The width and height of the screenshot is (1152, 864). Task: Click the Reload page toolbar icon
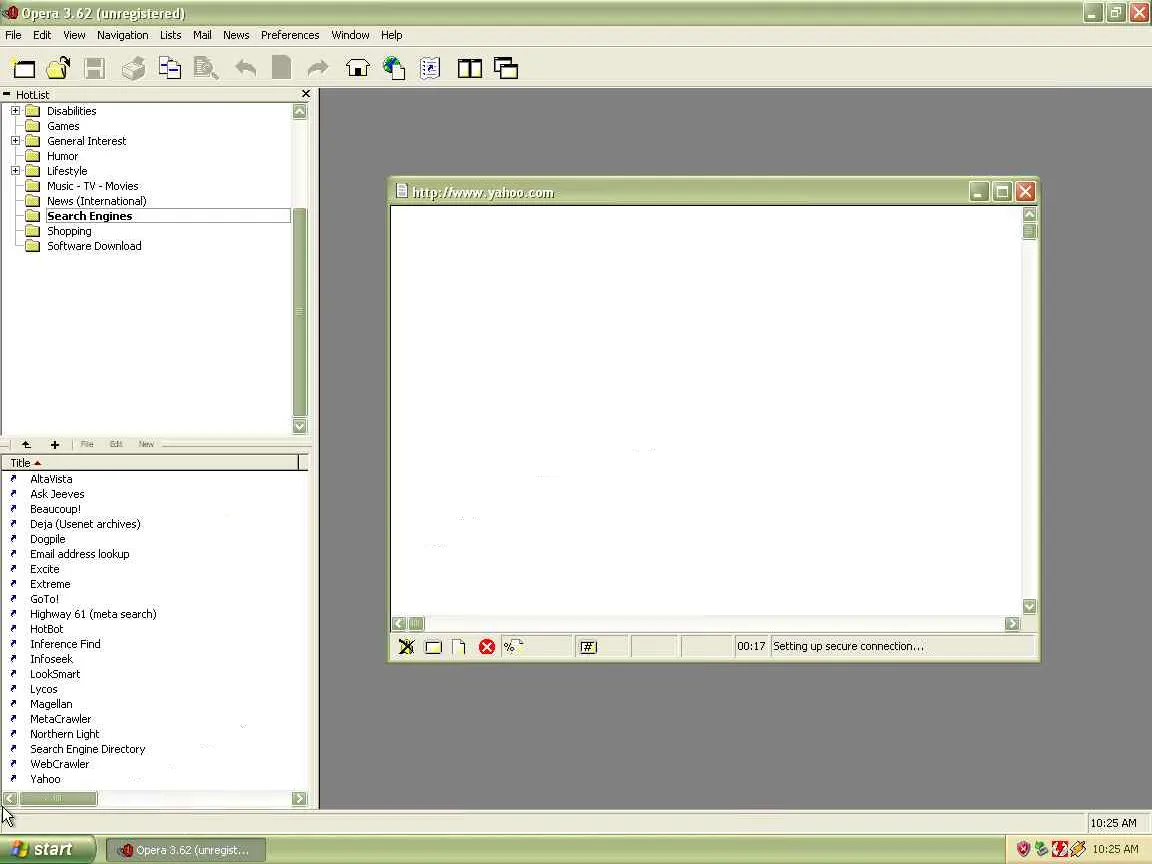(x=281, y=68)
